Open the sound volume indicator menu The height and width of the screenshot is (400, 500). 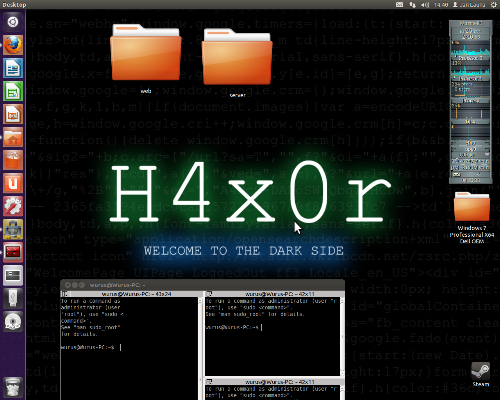(x=425, y=5)
